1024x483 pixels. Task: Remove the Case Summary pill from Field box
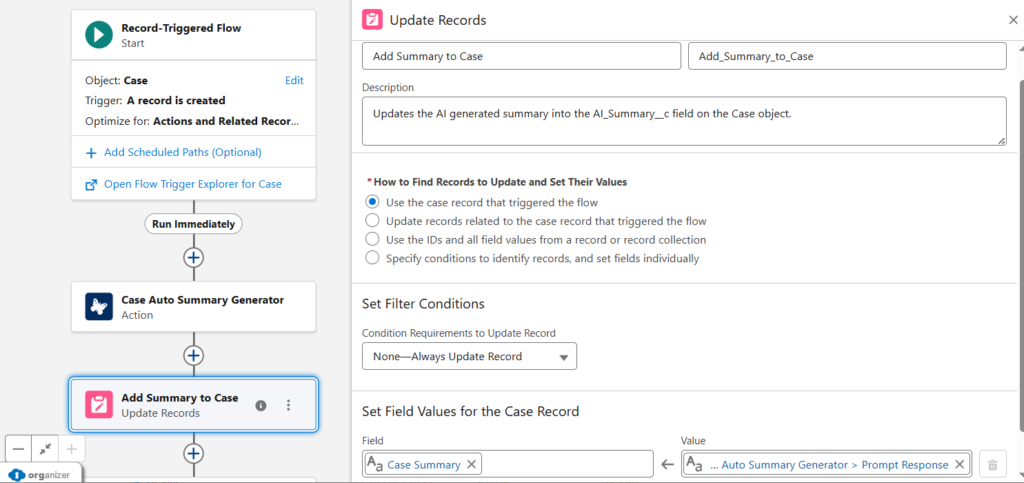472,464
